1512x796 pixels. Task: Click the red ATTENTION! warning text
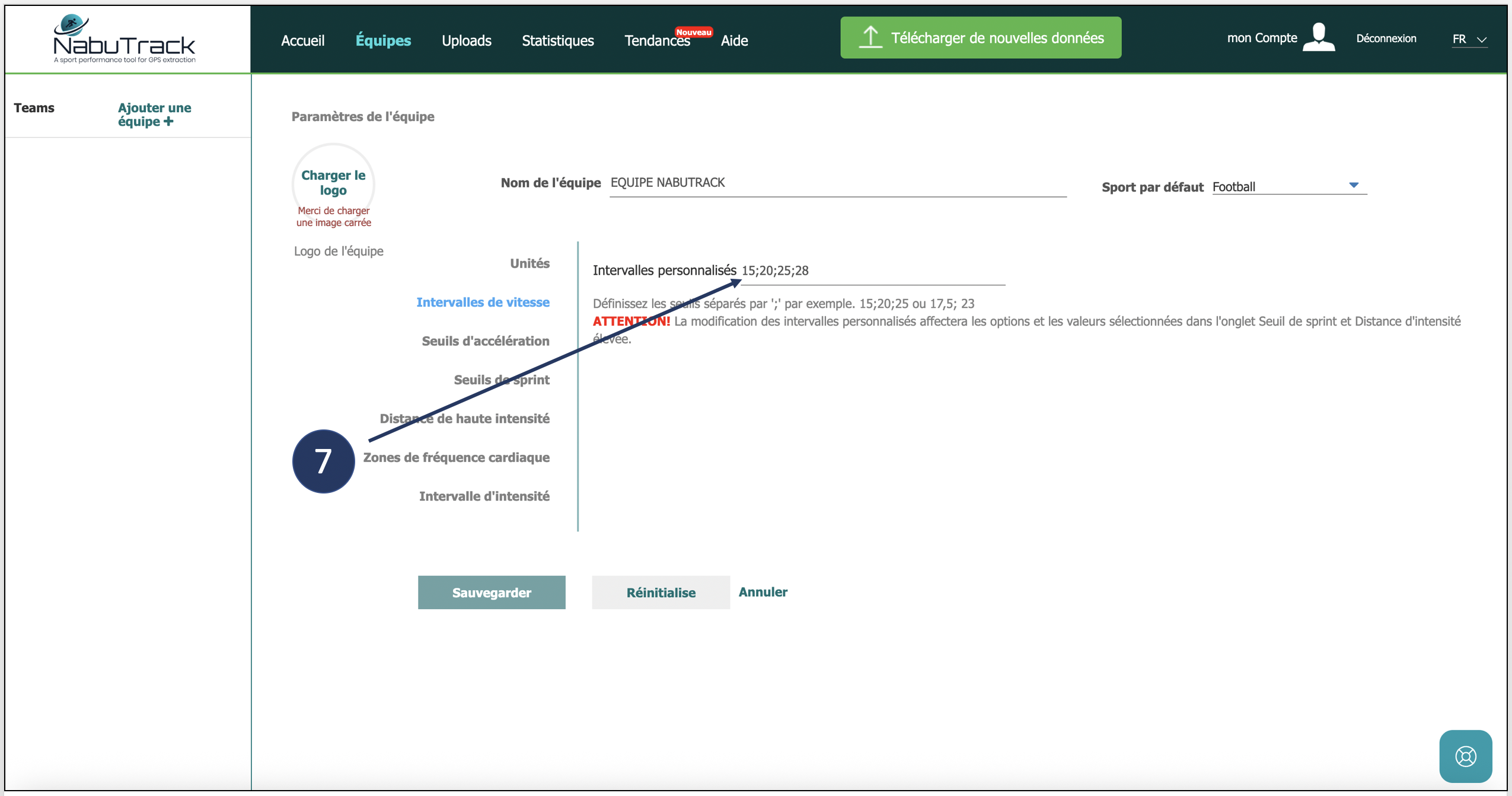click(x=631, y=321)
